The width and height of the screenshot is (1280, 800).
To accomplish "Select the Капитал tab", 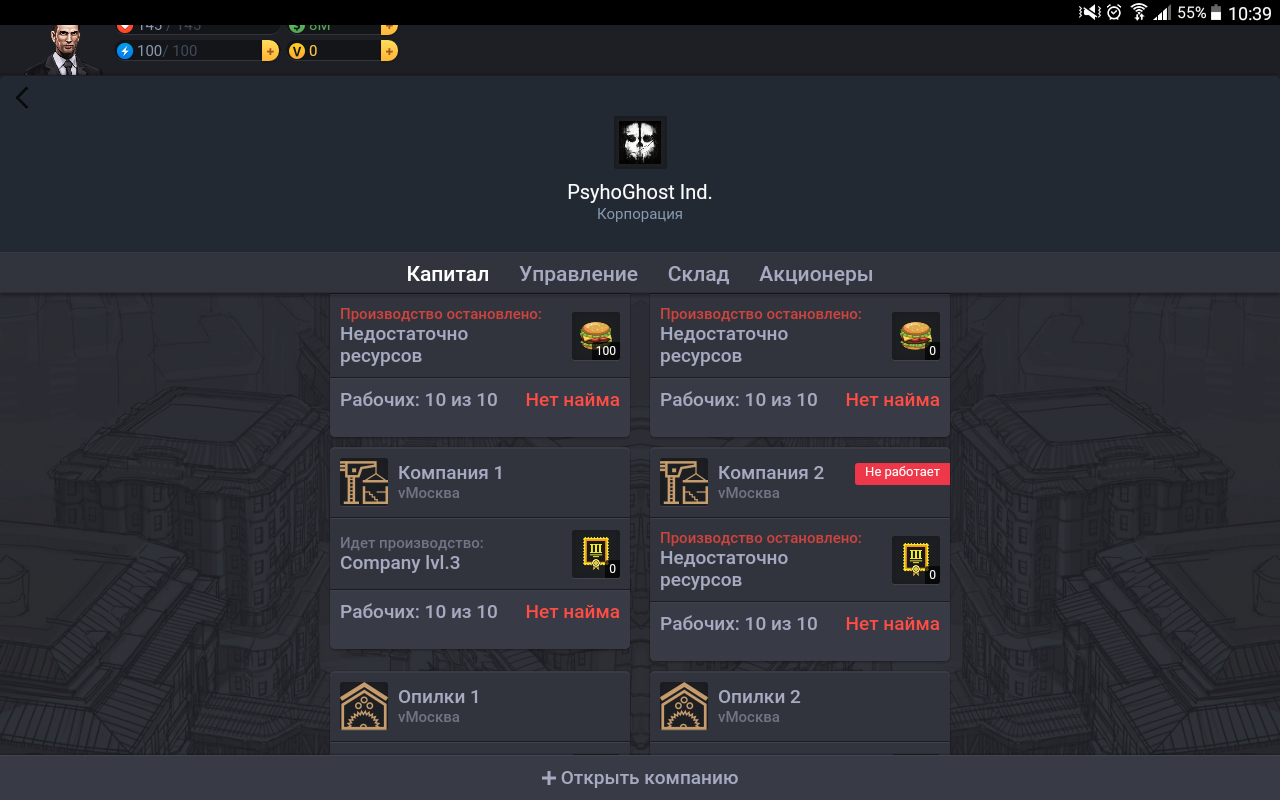I will [448, 274].
